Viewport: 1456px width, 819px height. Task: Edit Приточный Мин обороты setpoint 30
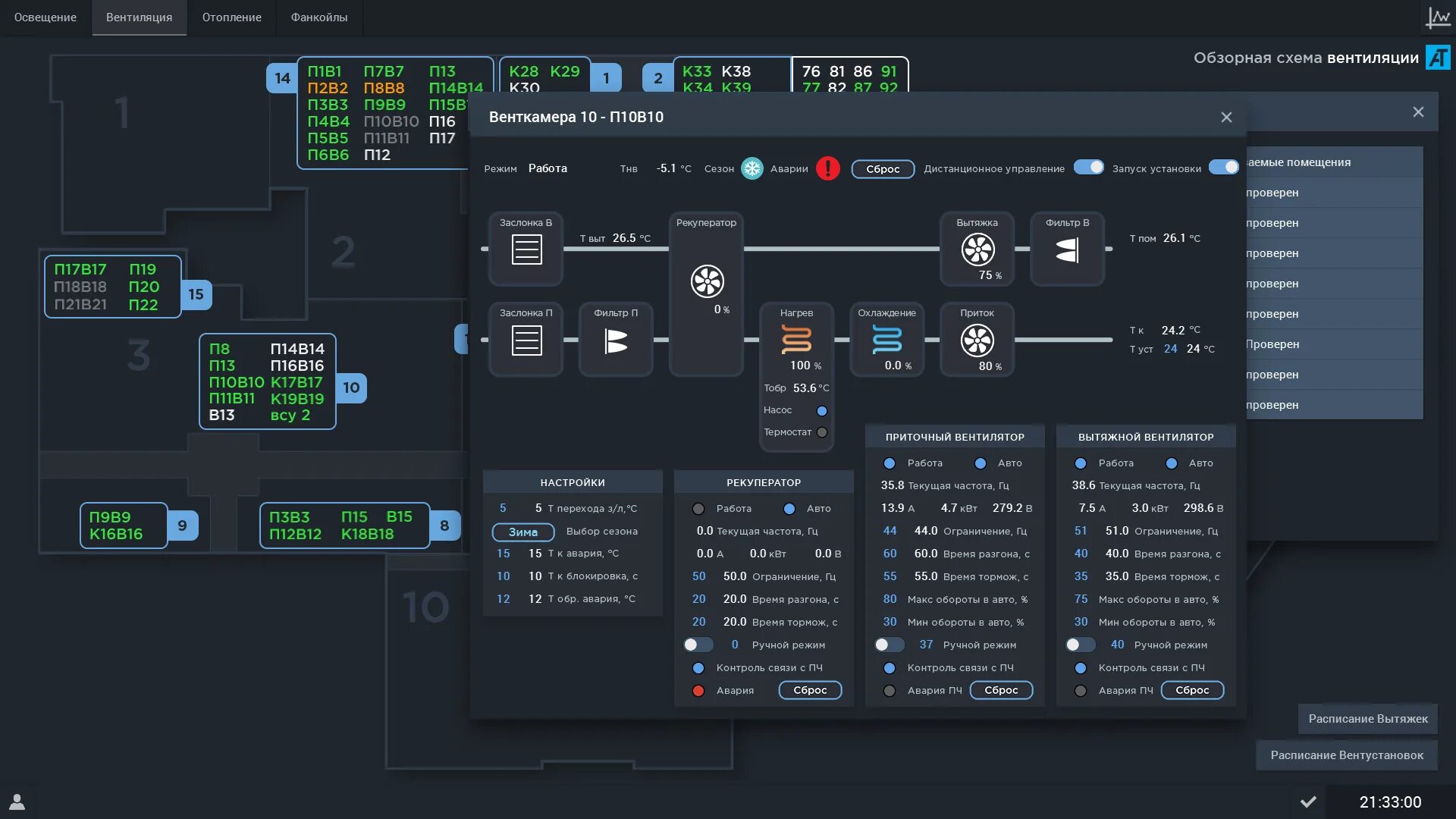tap(890, 622)
